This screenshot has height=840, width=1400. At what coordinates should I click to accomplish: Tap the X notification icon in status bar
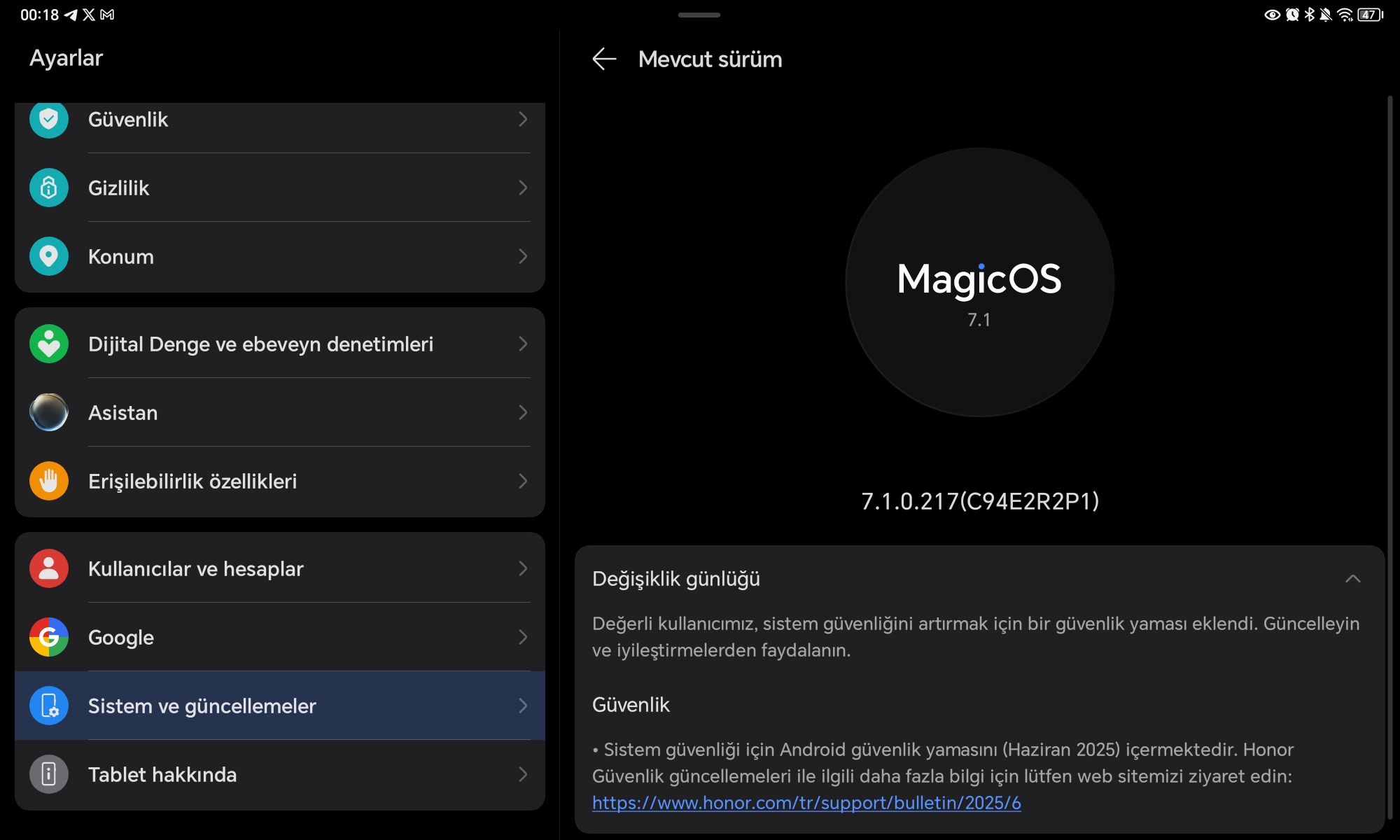coord(89,15)
